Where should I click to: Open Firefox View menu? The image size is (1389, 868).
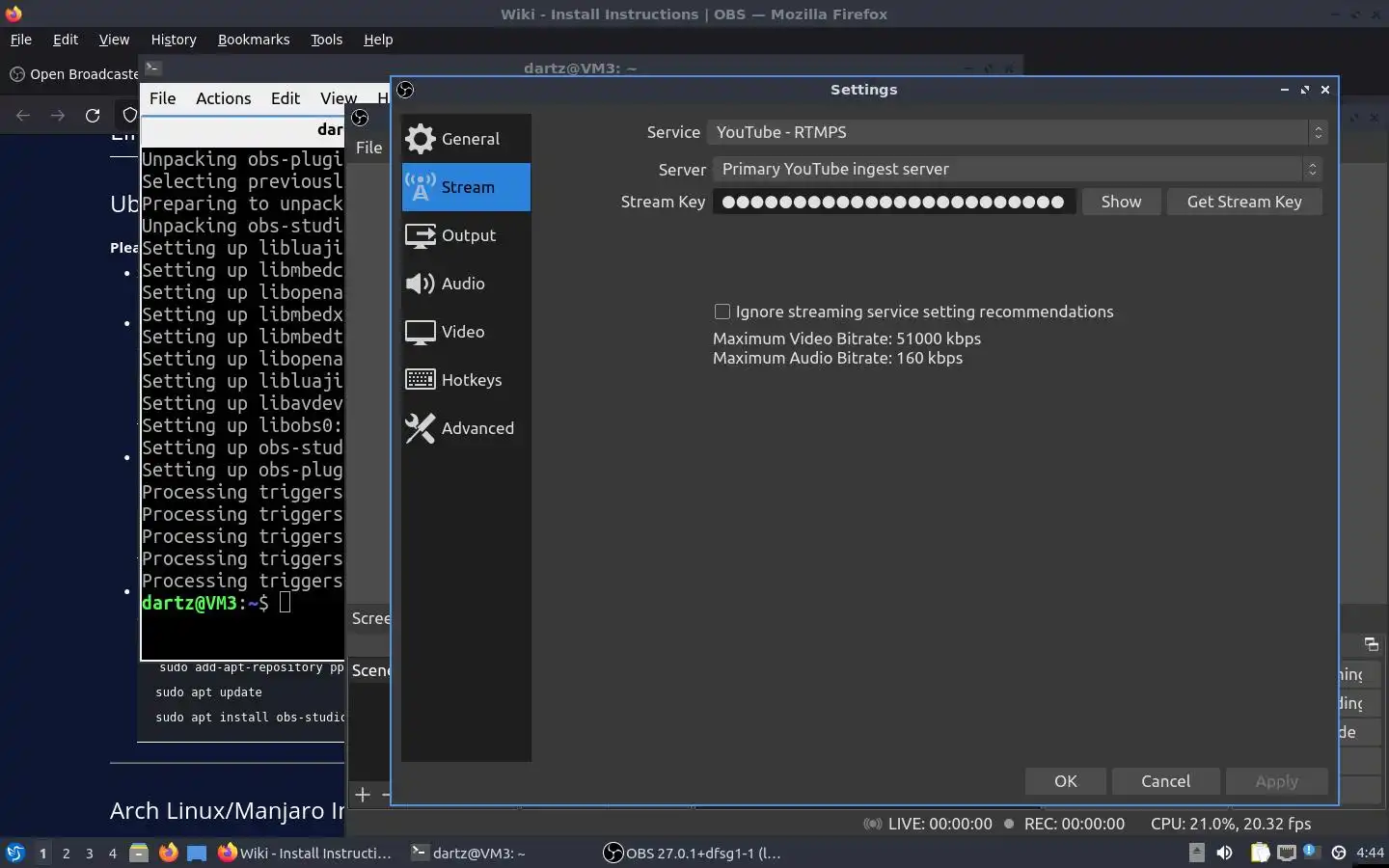click(114, 40)
